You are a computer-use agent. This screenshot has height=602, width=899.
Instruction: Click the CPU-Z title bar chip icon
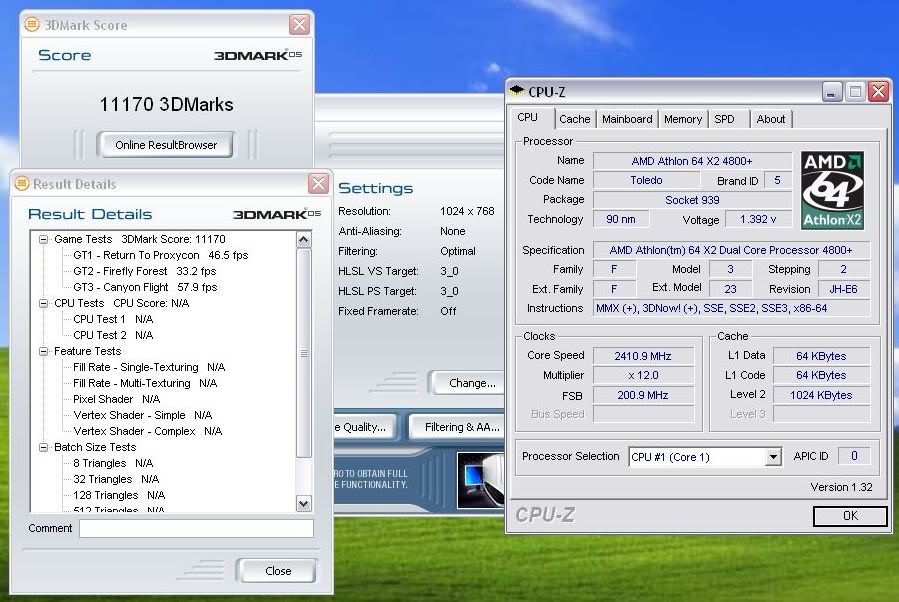pyautogui.click(x=517, y=90)
